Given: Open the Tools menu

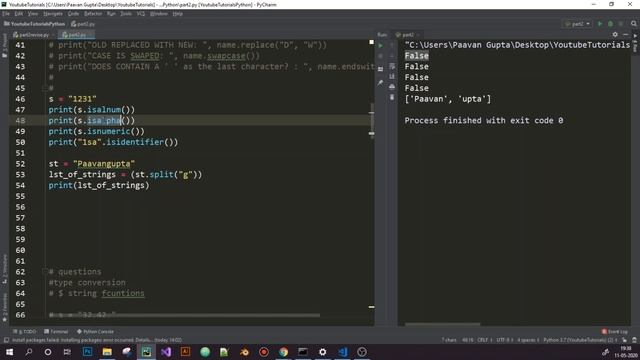Looking at the screenshot, I should pyautogui.click(x=126, y=13).
